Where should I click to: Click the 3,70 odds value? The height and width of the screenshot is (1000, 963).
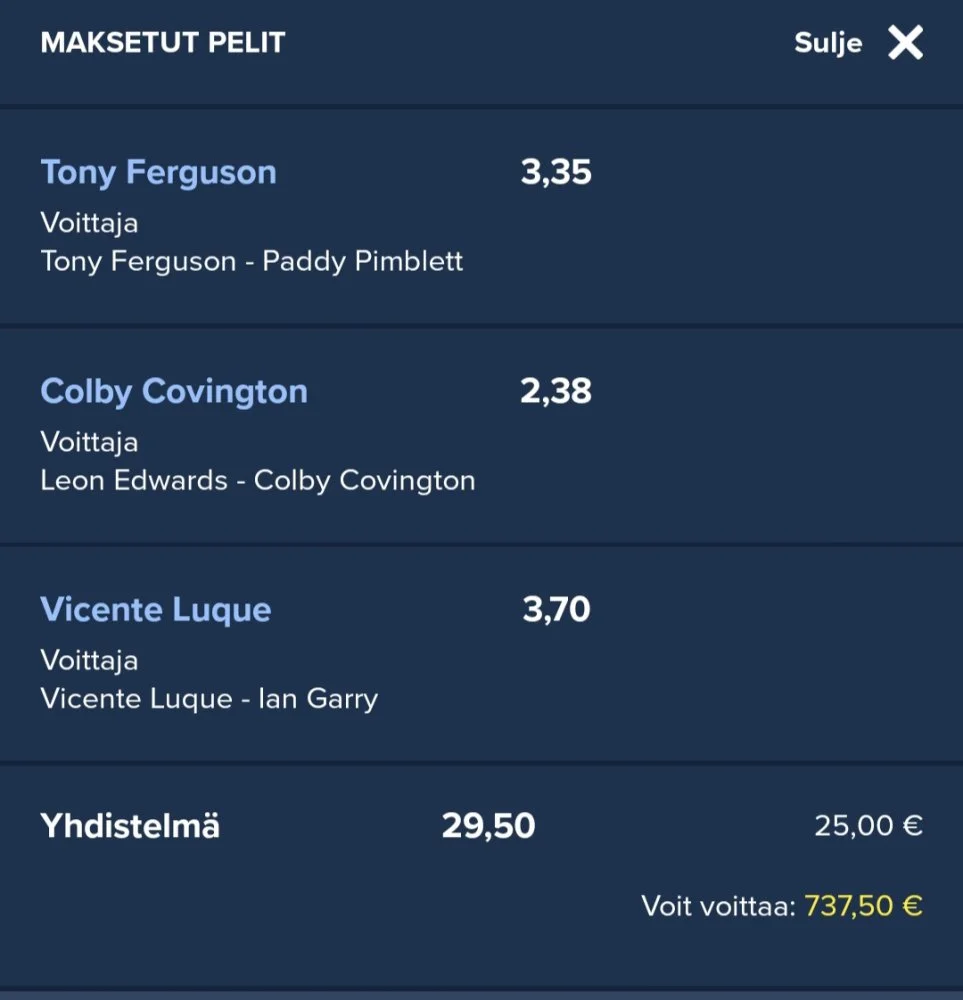[556, 609]
